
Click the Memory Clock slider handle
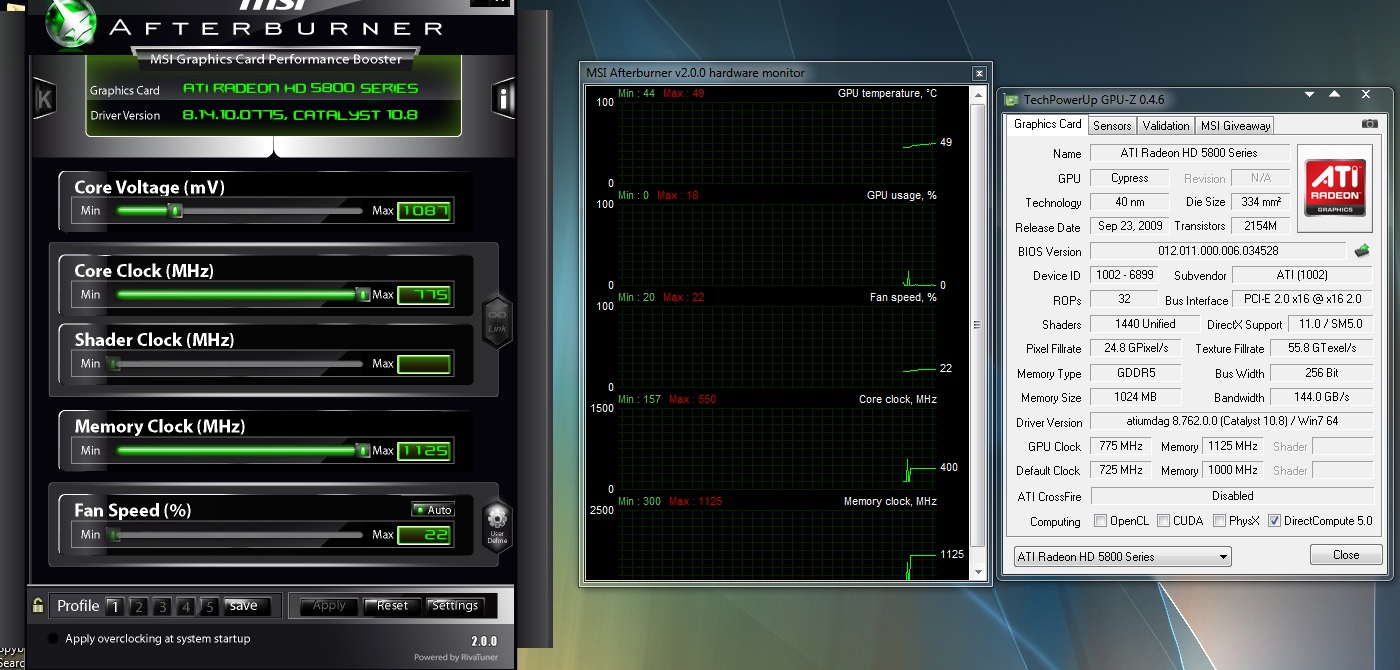(363, 451)
